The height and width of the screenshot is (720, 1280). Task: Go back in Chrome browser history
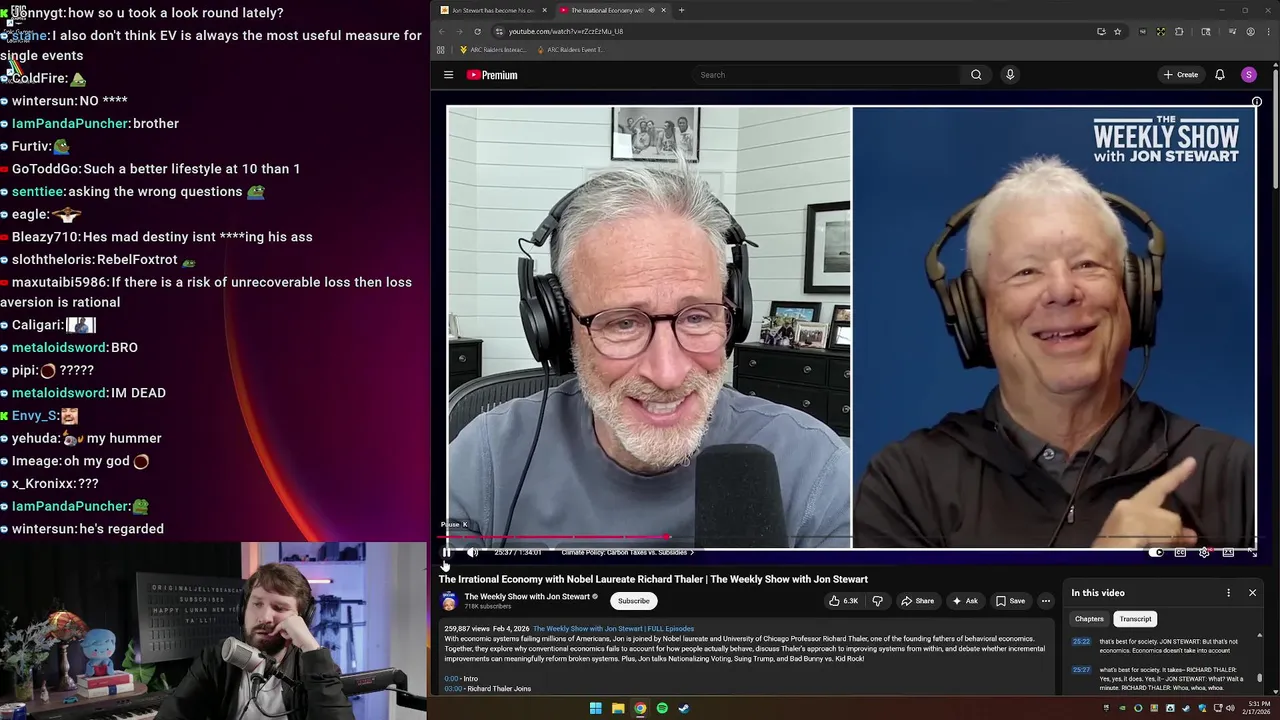click(x=442, y=31)
